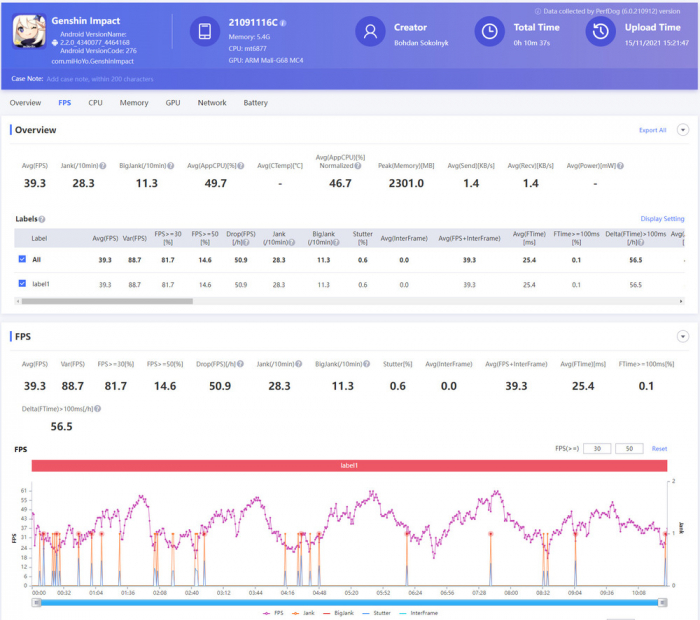Viewport: 700px width, 620px height.
Task: Click the Upload Time history icon
Action: click(600, 32)
